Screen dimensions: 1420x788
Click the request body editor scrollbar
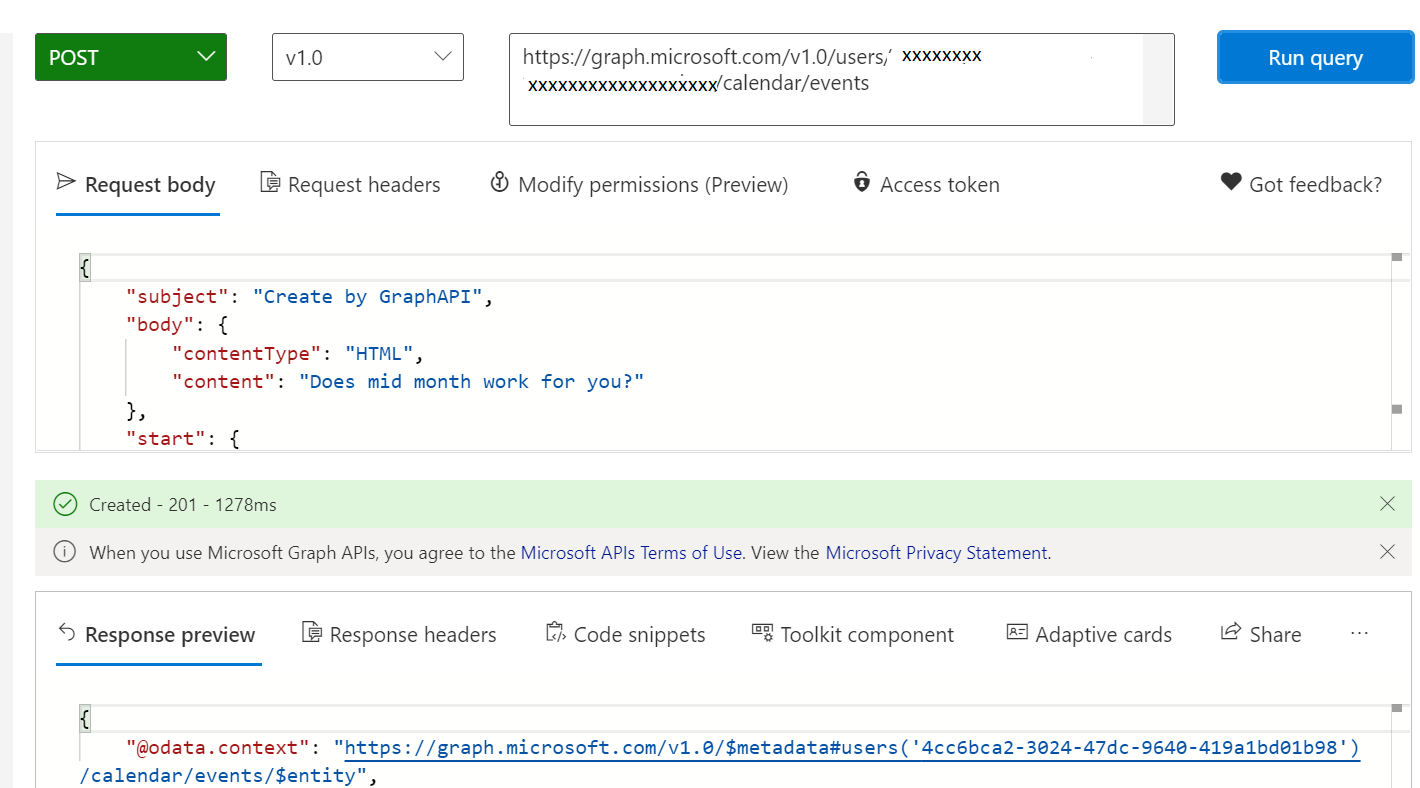click(x=1397, y=350)
